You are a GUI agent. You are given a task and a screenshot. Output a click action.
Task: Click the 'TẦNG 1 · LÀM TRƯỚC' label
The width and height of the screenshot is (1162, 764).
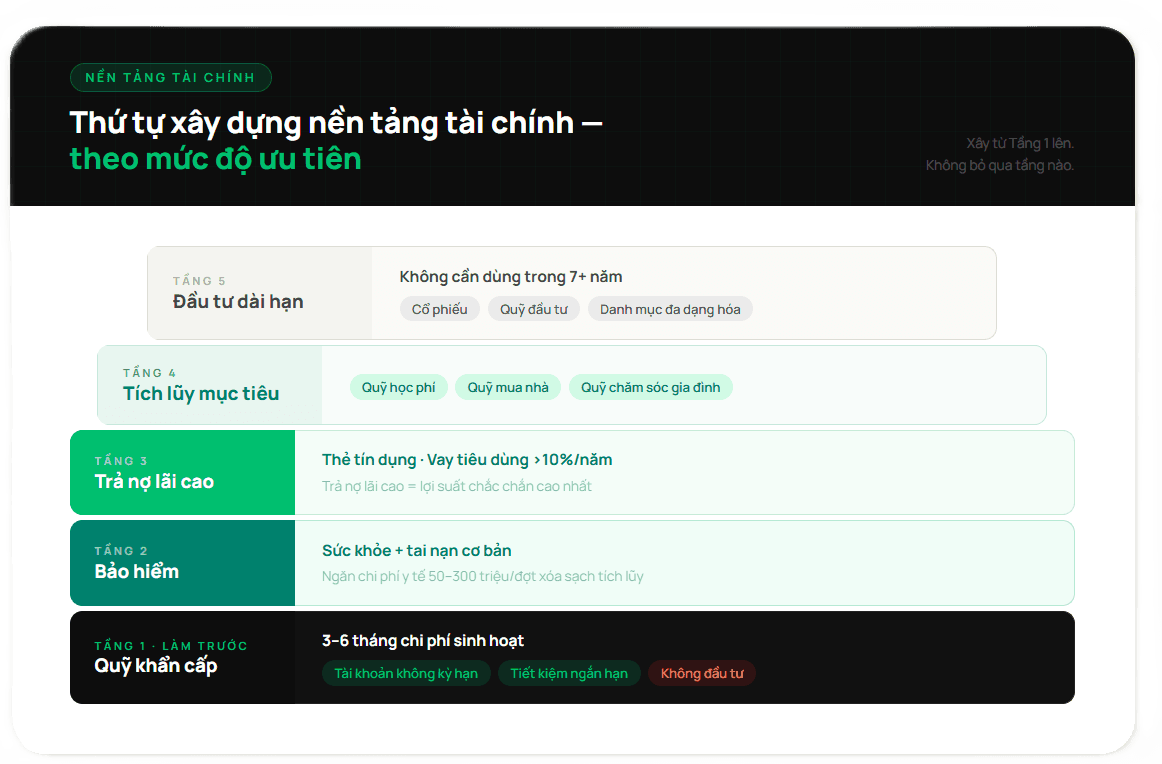pyautogui.click(x=170, y=645)
